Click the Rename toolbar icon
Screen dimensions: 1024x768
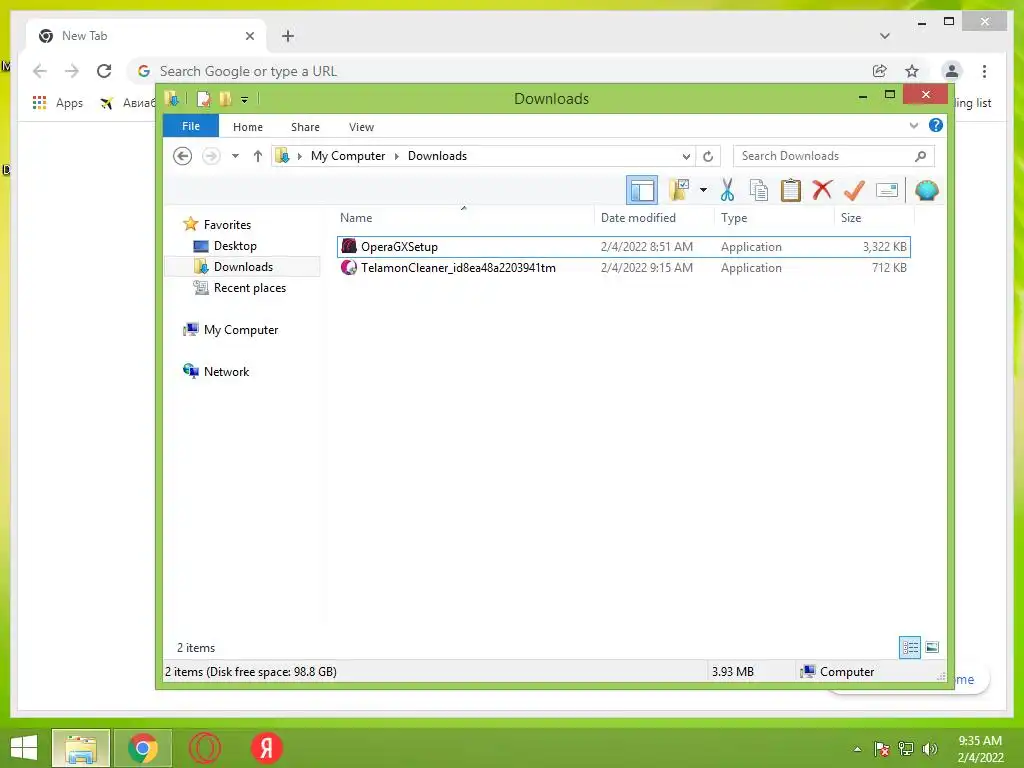click(x=886, y=190)
